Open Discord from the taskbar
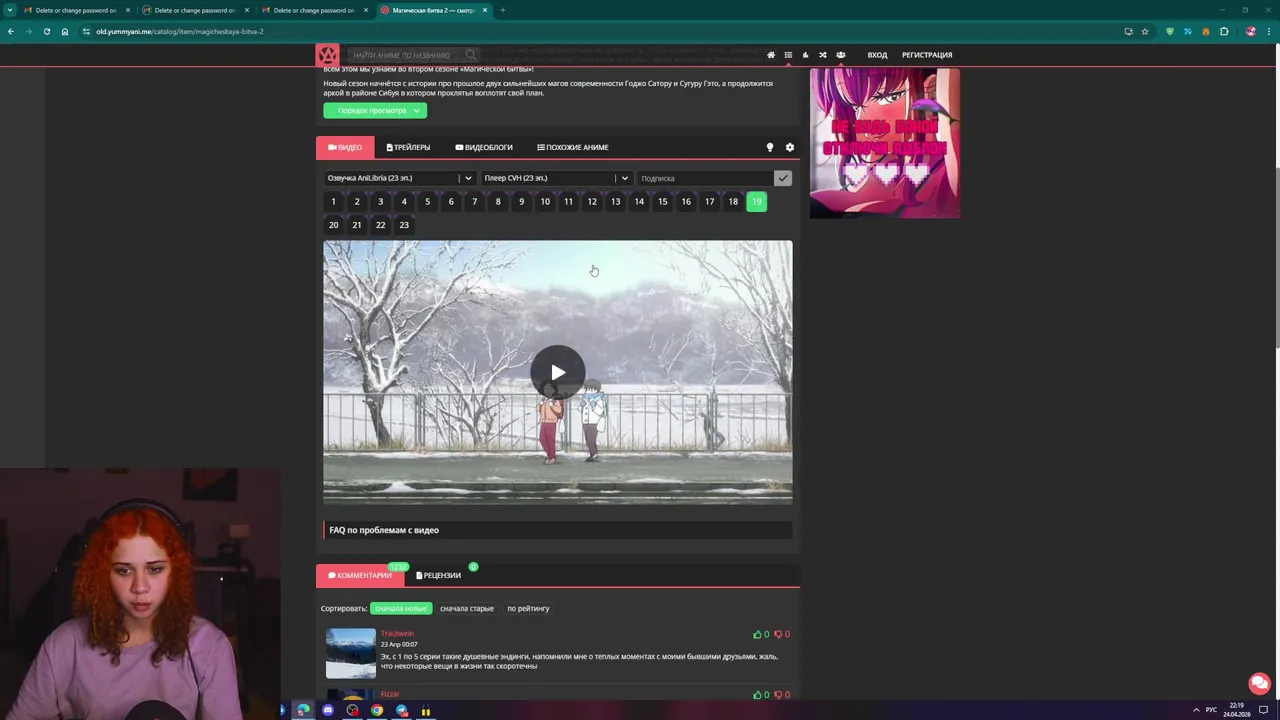This screenshot has width=1280, height=720. point(327,710)
